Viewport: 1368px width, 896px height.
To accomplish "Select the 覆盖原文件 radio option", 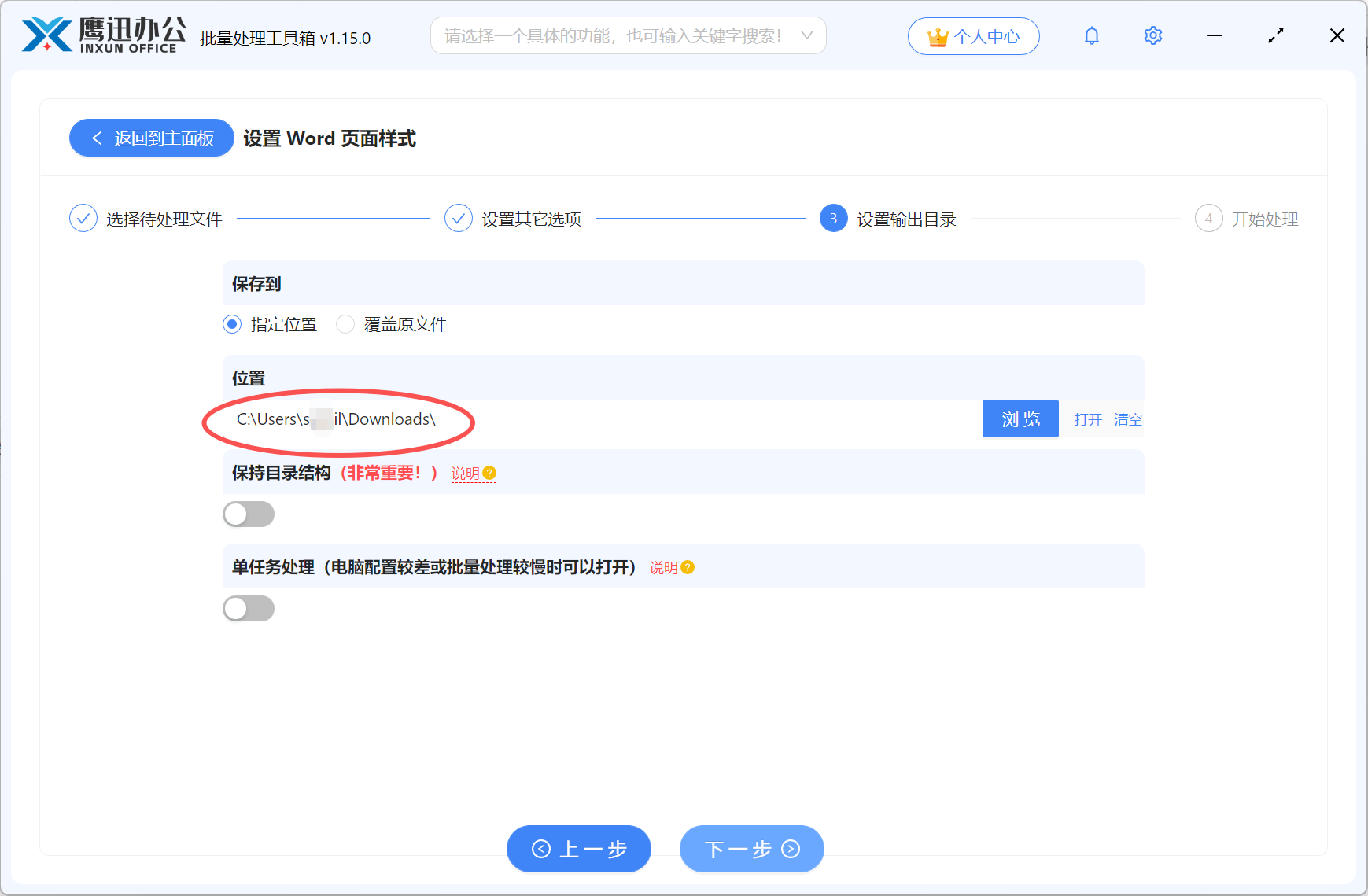I will (x=345, y=324).
